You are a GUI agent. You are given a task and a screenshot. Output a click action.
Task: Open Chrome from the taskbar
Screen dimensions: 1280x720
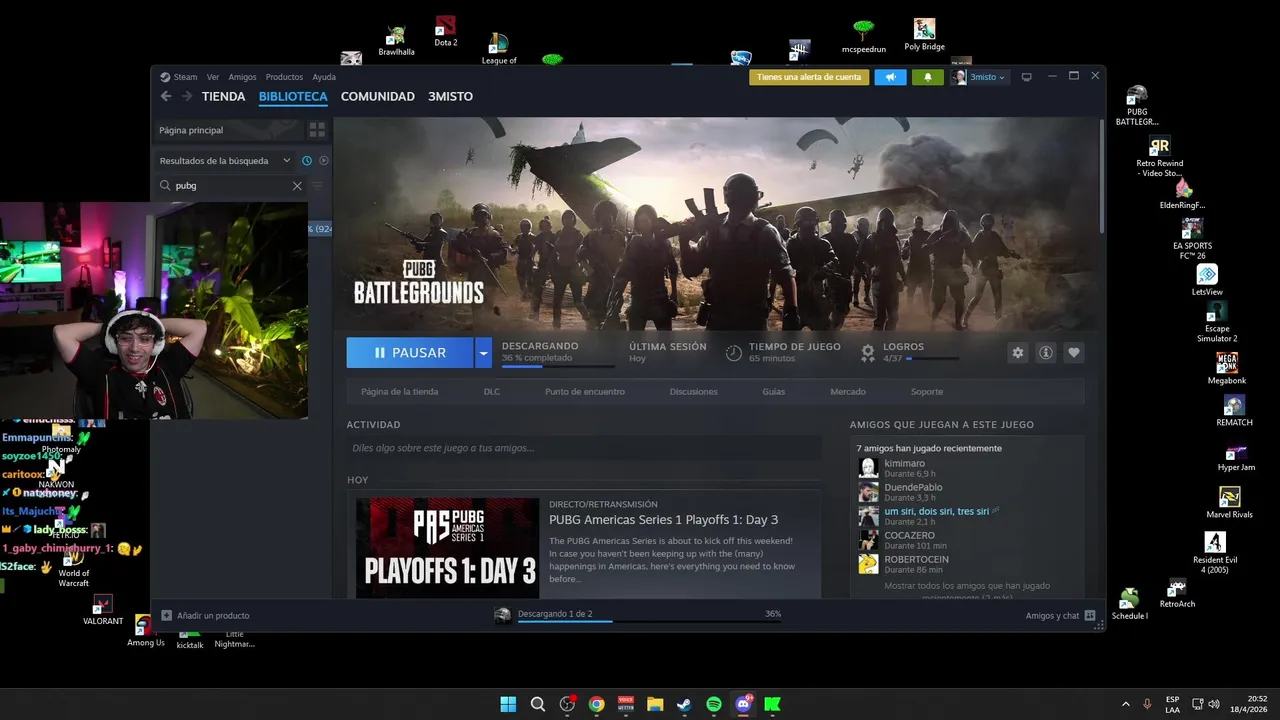(x=597, y=704)
